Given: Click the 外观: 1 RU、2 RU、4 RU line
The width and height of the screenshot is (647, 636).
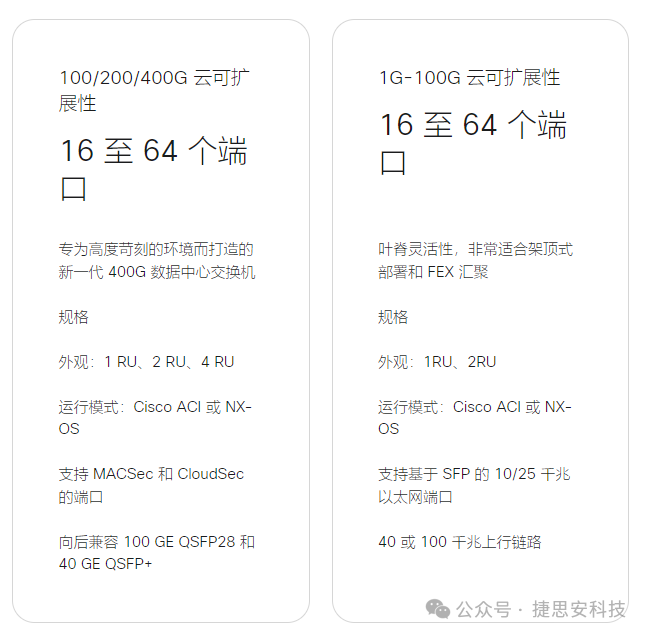Looking at the screenshot, I should [x=146, y=362].
